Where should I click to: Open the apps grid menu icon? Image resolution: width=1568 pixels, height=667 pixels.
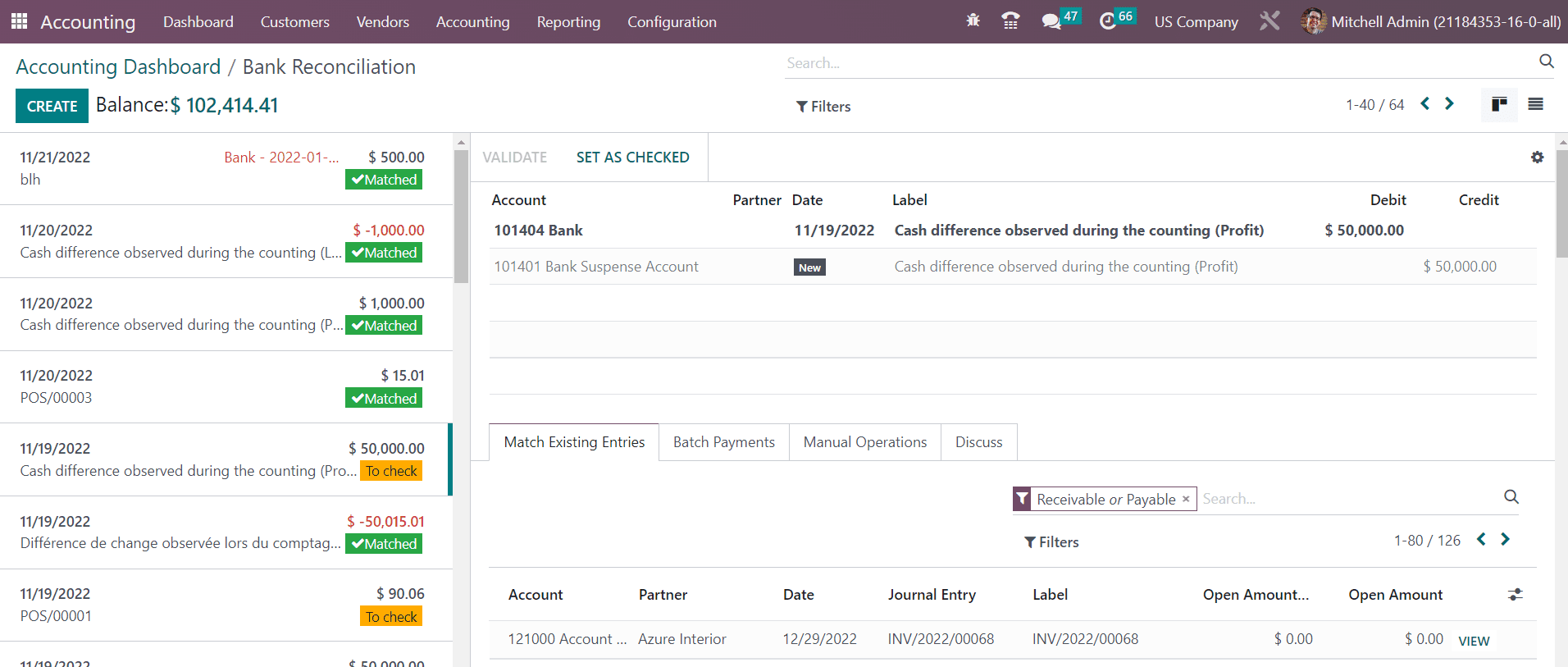coord(19,21)
